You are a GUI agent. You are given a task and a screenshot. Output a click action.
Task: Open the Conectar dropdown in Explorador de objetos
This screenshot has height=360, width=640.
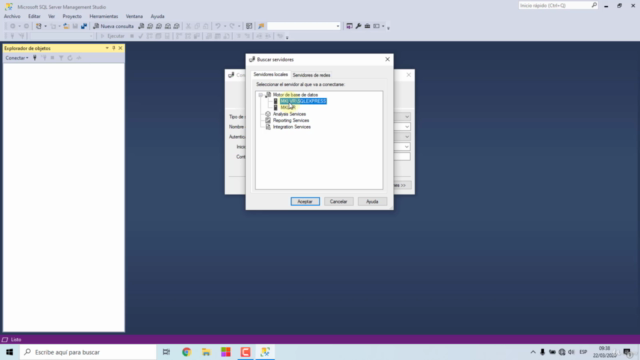17,58
